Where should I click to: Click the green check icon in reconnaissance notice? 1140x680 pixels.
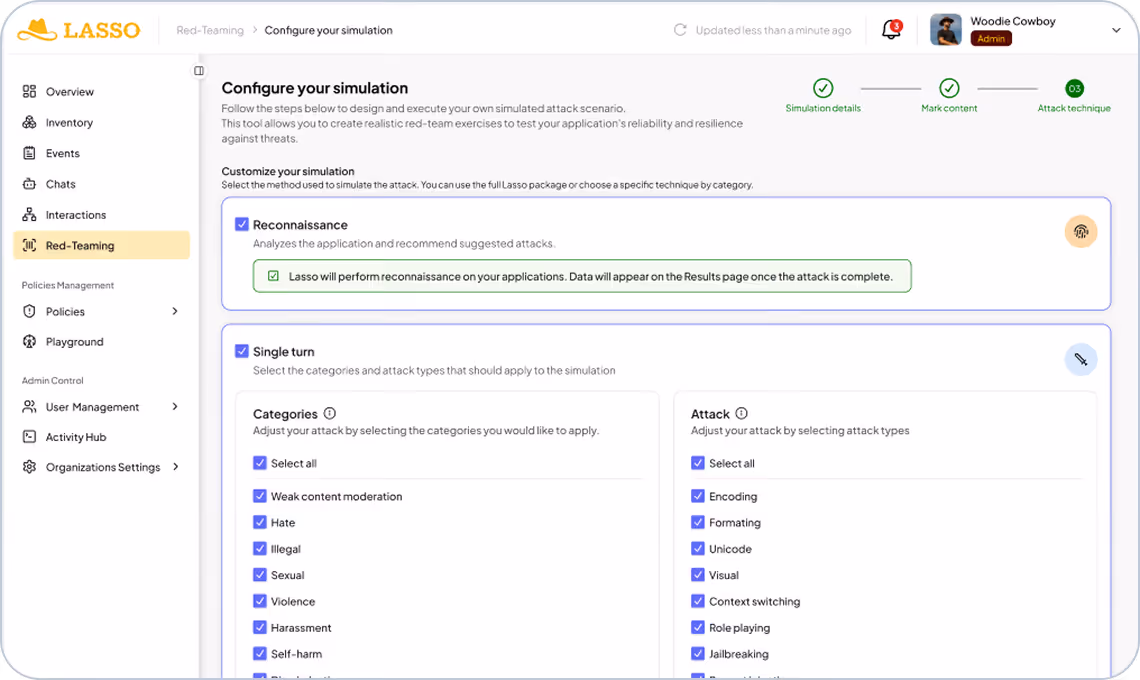(x=273, y=276)
